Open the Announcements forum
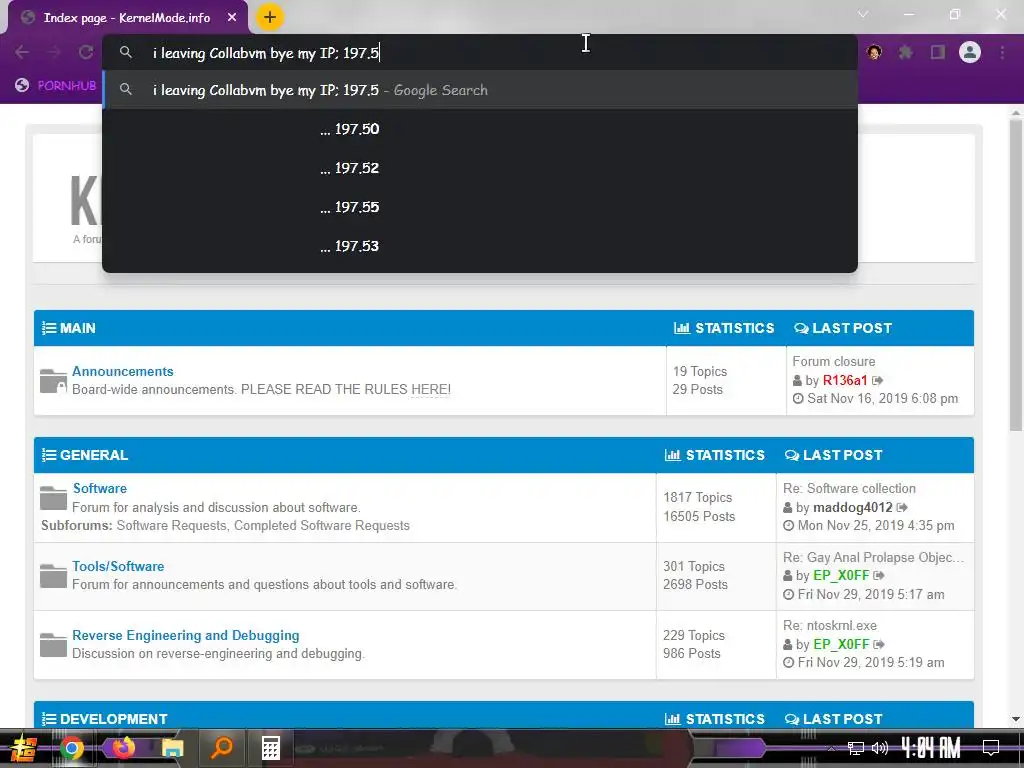Screen dimensions: 1024x768 coord(123,371)
